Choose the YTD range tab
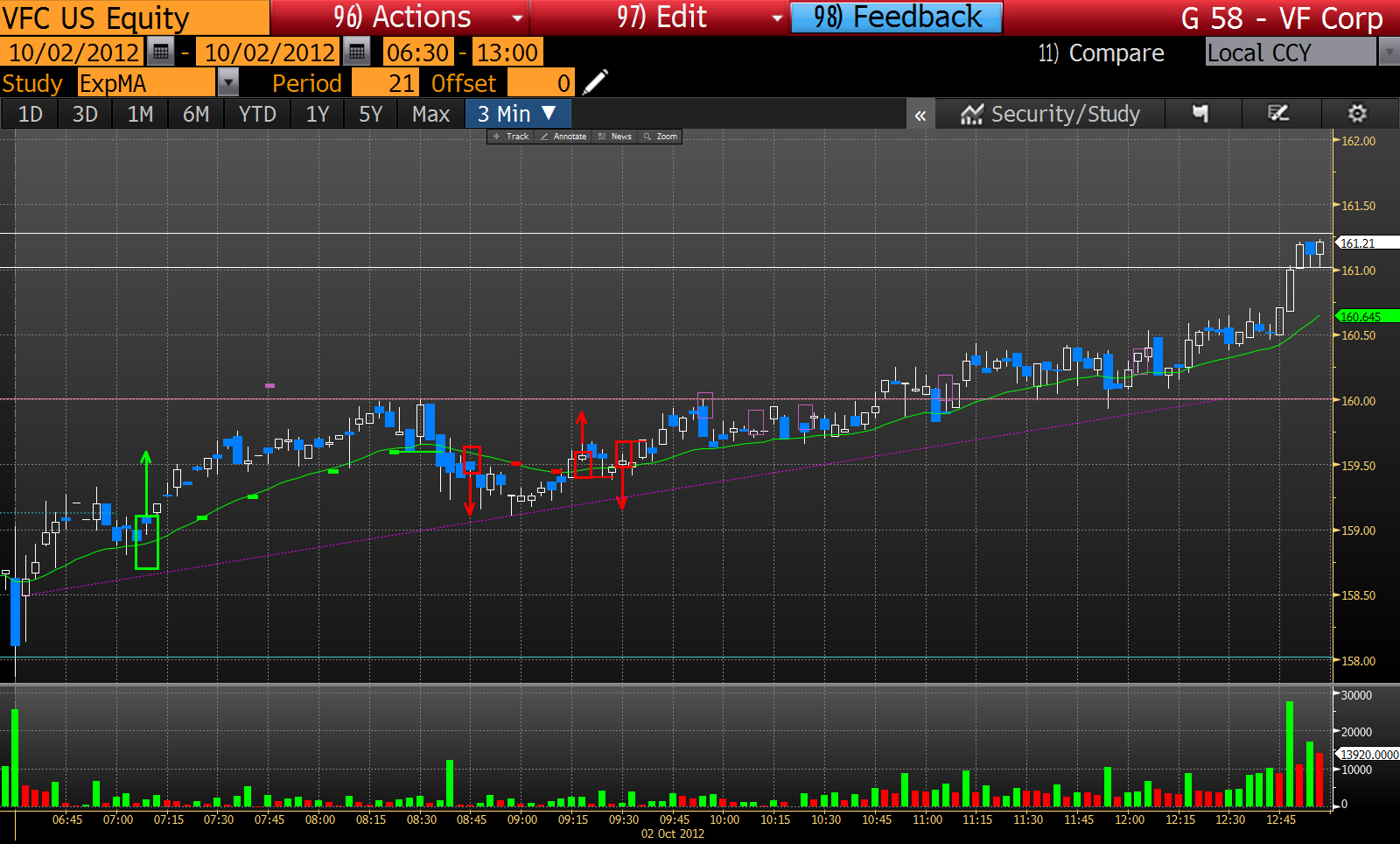This screenshot has height=844, width=1400. [257, 114]
